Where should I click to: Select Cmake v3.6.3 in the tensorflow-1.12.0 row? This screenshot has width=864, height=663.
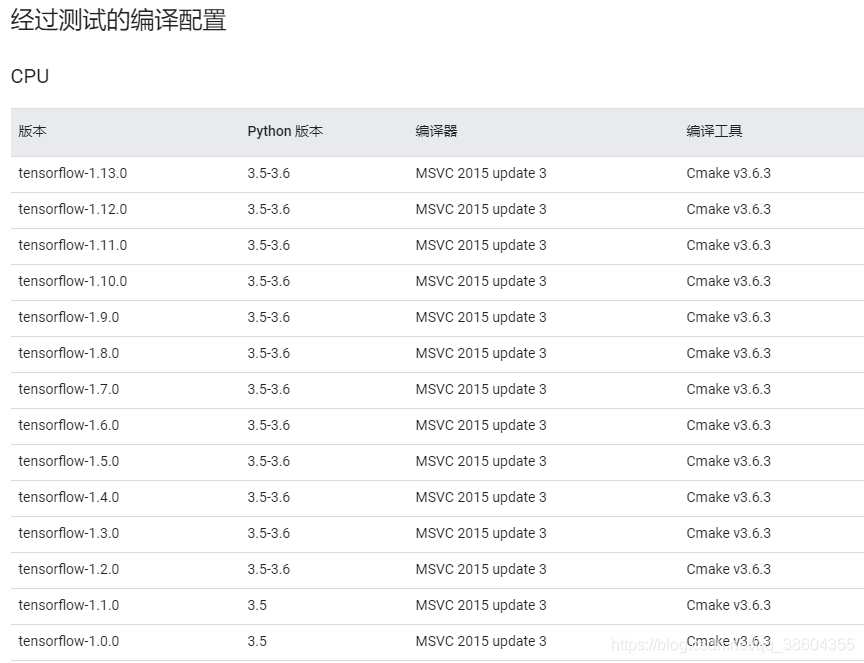(x=728, y=209)
